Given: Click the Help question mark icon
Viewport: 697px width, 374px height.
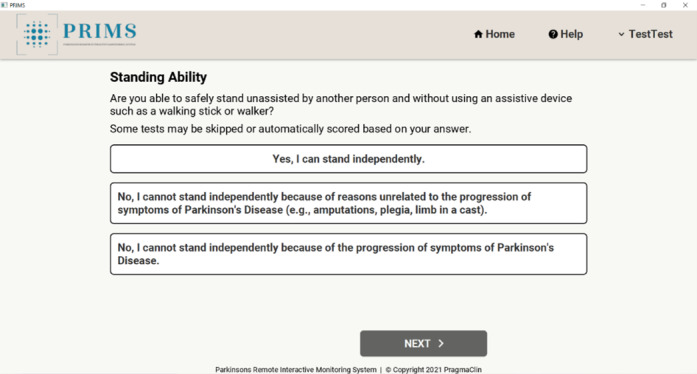Looking at the screenshot, I should (553, 34).
